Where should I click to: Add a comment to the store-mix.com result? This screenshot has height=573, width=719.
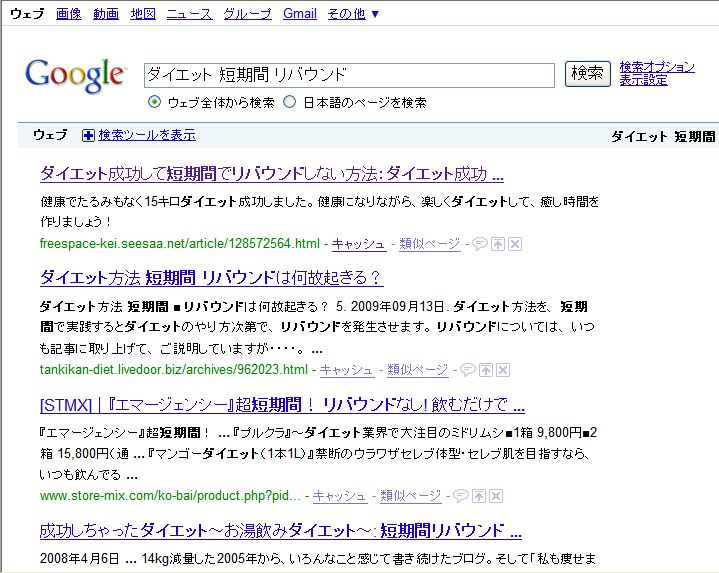click(459, 496)
